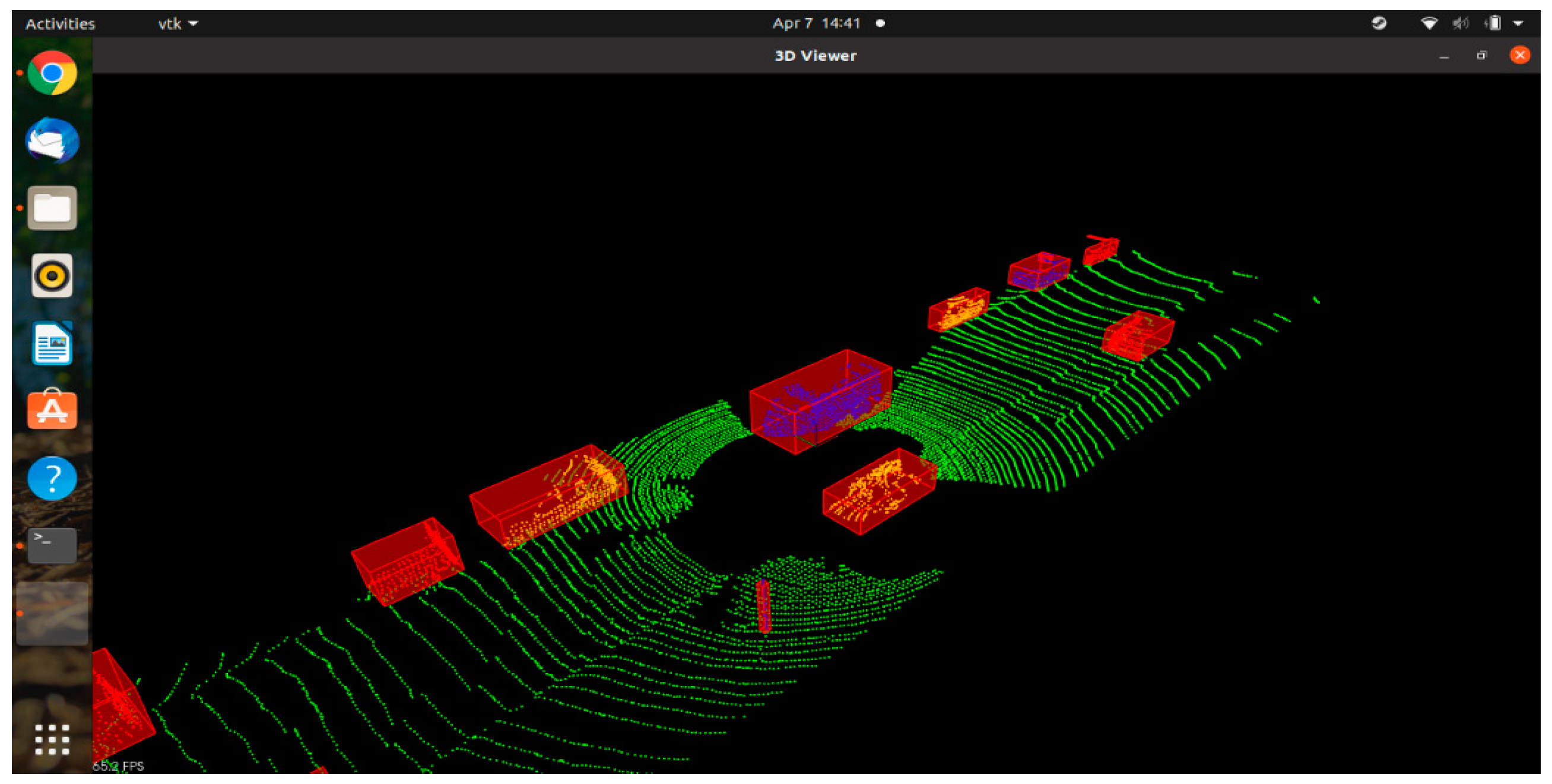Open the vtk app menu dropdown

pyautogui.click(x=177, y=24)
